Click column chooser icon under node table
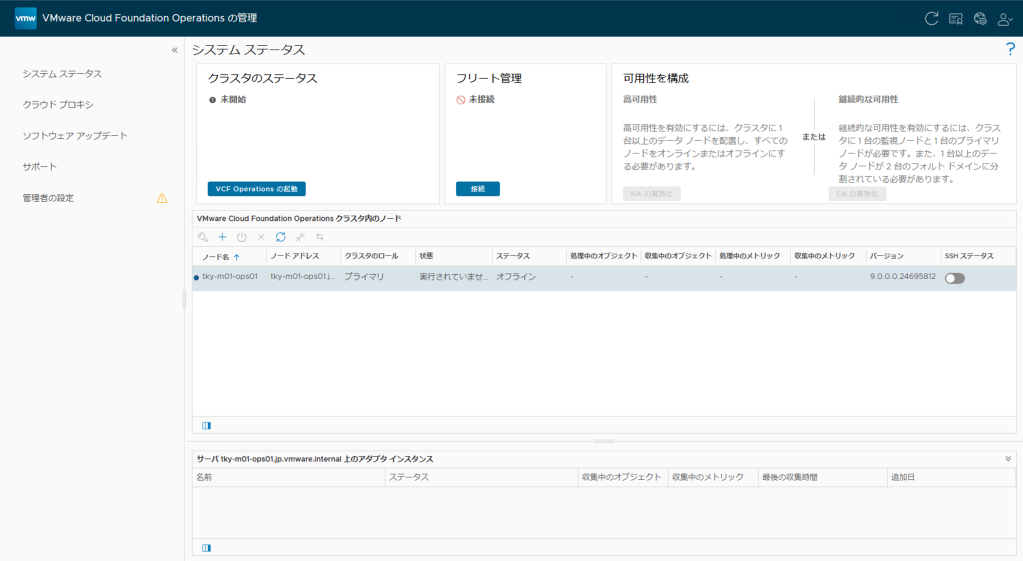This screenshot has height=561, width=1023. 206,425
